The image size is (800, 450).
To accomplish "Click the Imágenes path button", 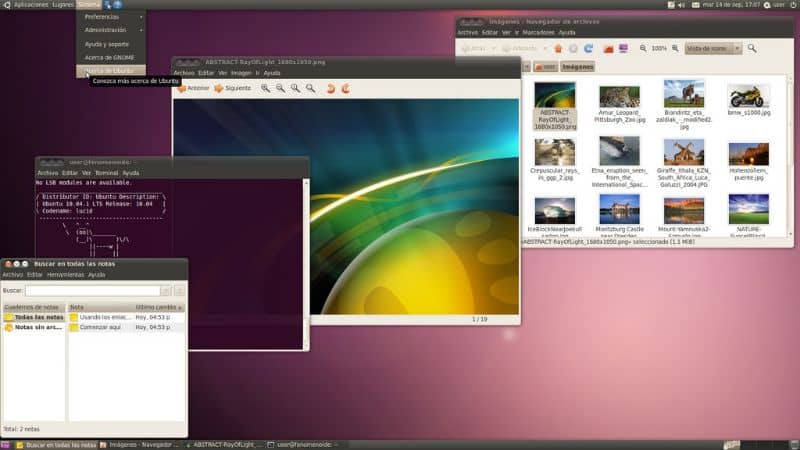I will 578,67.
